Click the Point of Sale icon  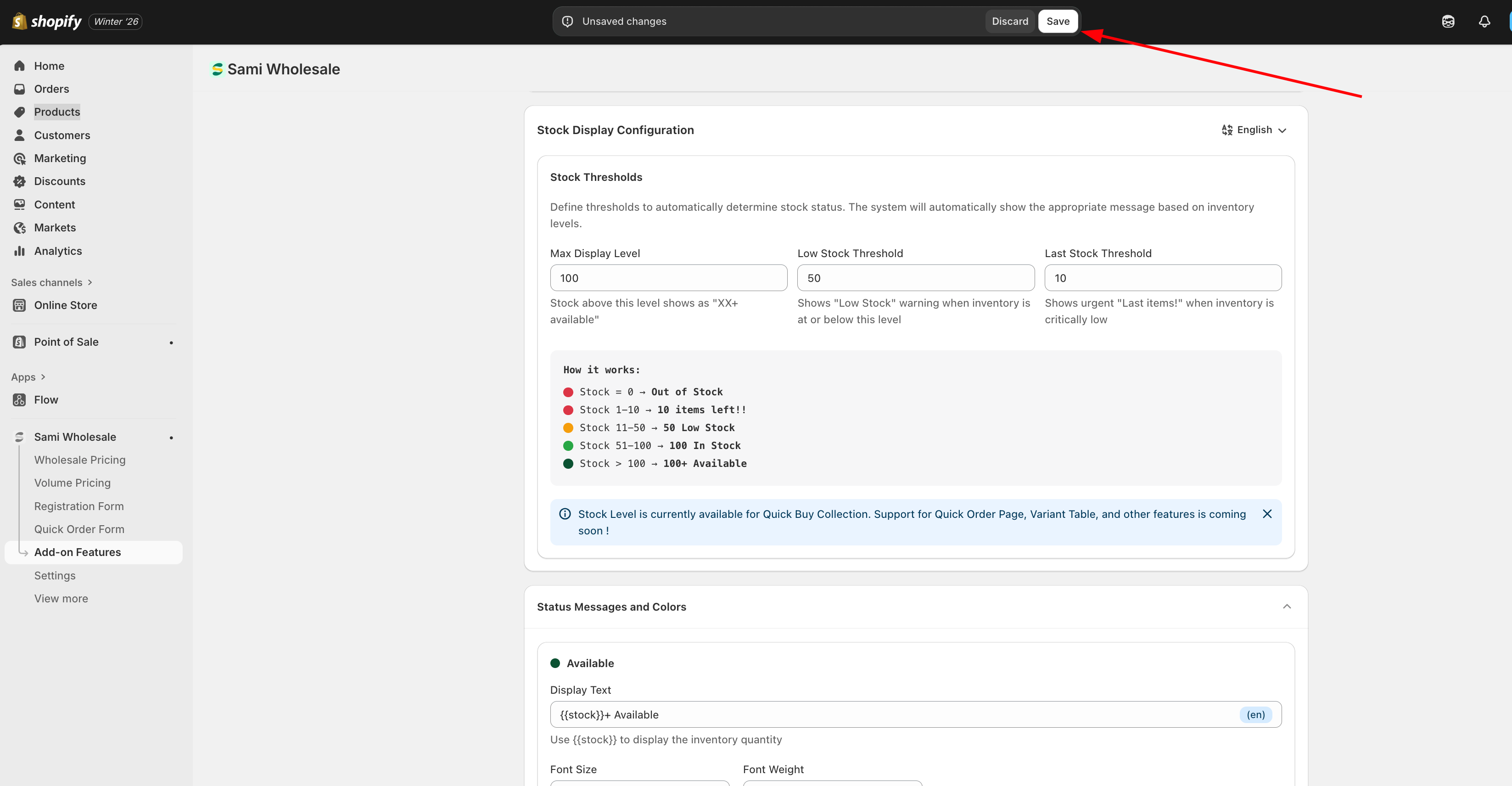(19, 342)
